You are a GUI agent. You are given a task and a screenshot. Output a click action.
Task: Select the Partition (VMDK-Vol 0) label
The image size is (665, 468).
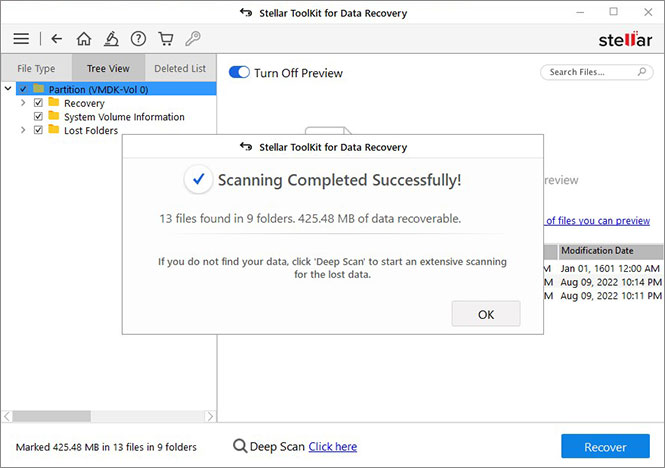98,90
